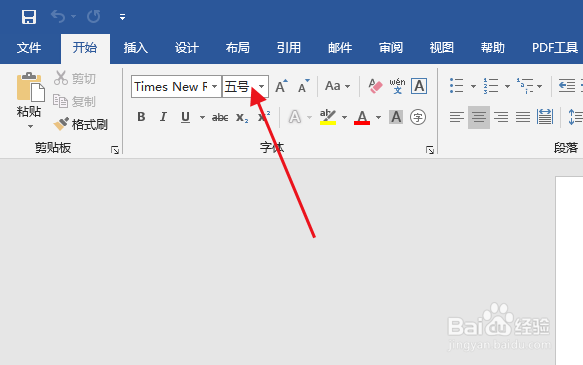Redo the last action

pyautogui.click(x=94, y=16)
